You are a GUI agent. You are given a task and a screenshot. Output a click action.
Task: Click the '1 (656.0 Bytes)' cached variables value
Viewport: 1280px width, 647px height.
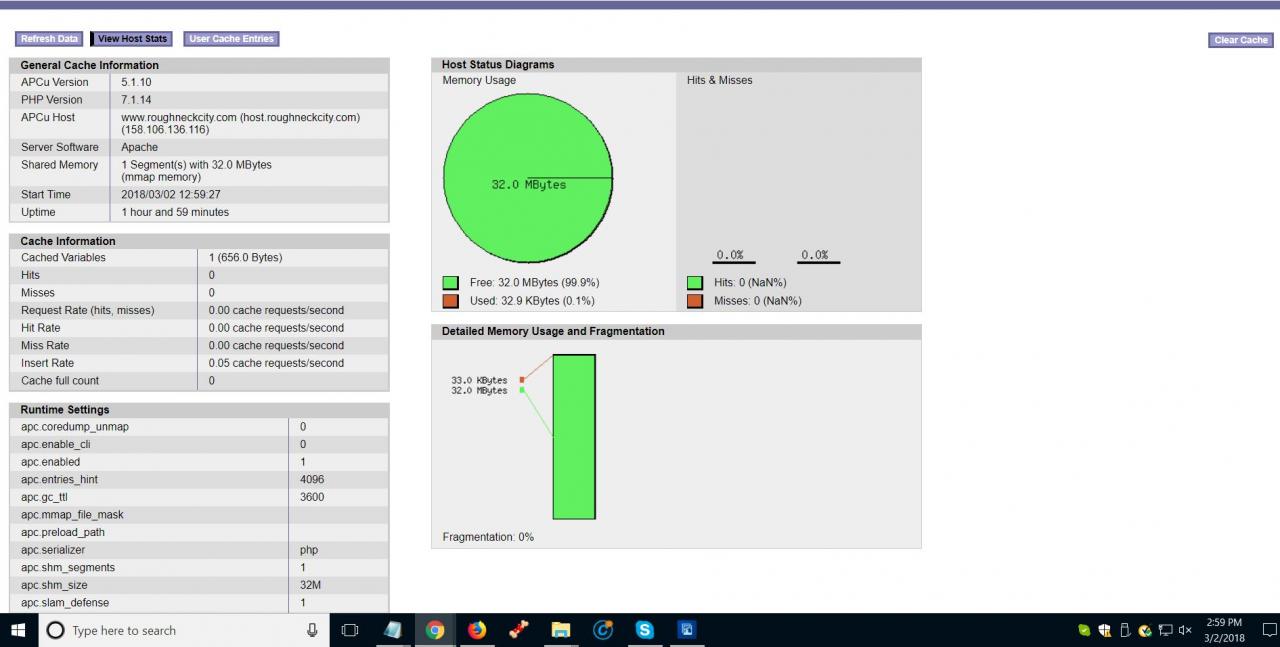pyautogui.click(x=246, y=257)
